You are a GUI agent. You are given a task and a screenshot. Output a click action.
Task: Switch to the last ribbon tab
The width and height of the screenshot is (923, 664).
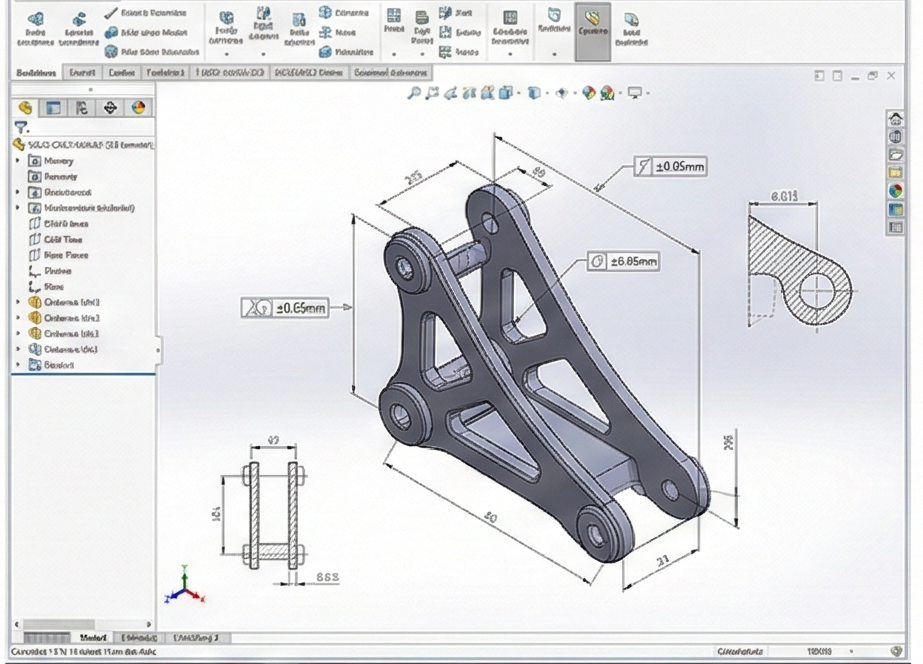point(390,72)
